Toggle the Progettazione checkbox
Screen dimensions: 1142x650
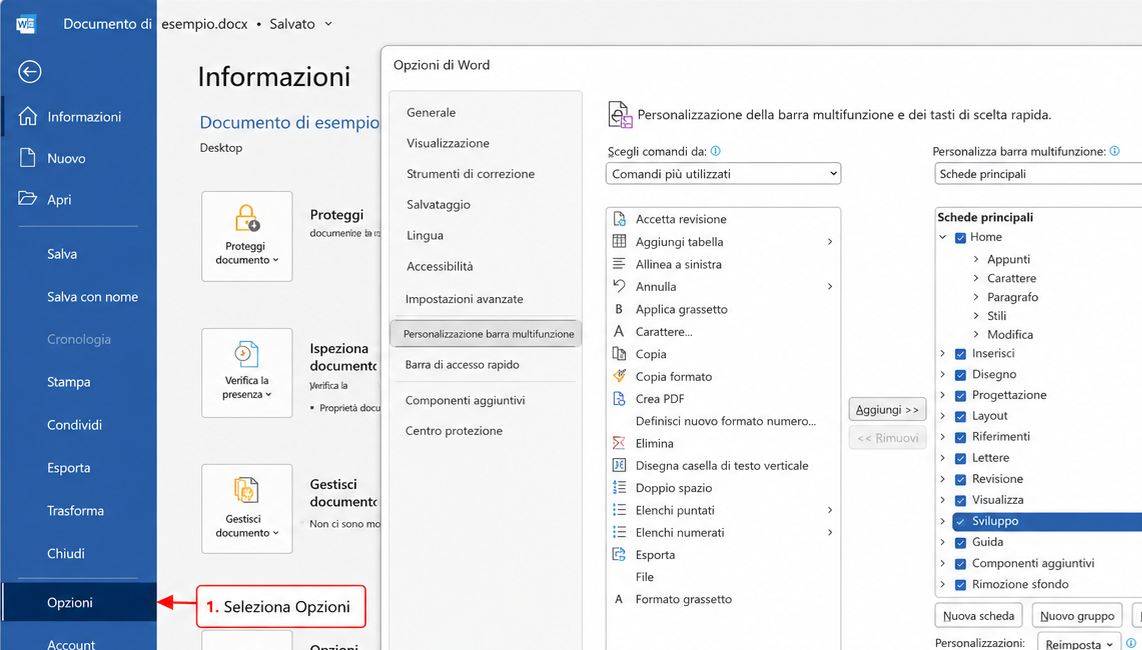(960, 396)
